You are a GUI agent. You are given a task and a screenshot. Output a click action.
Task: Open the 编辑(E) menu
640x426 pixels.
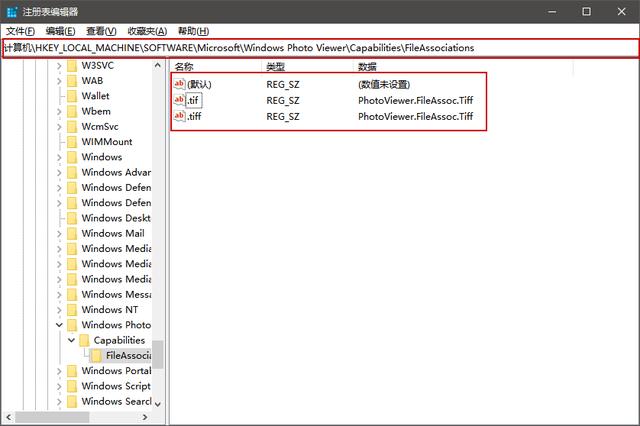click(x=60, y=31)
